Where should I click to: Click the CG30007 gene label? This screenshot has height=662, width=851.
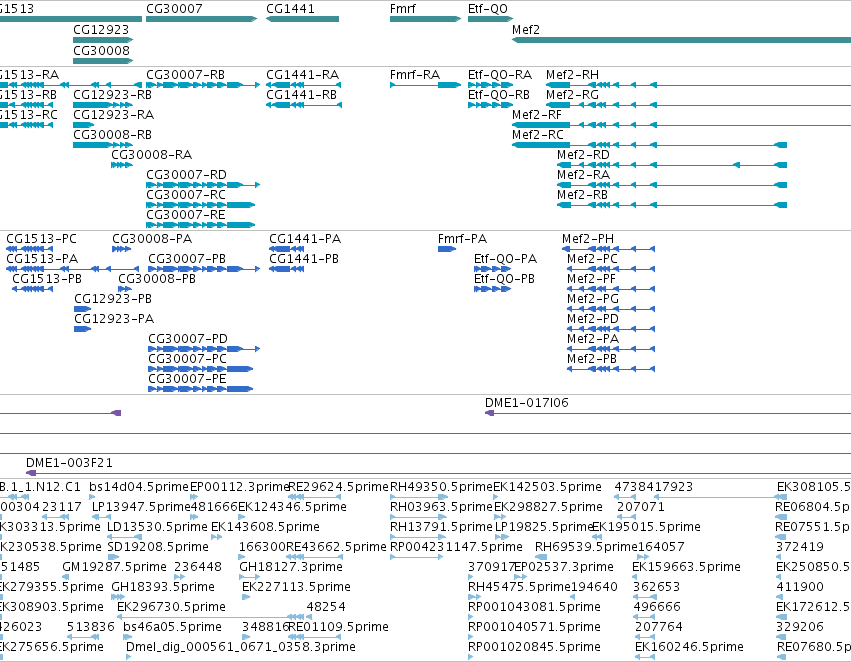coord(174,9)
